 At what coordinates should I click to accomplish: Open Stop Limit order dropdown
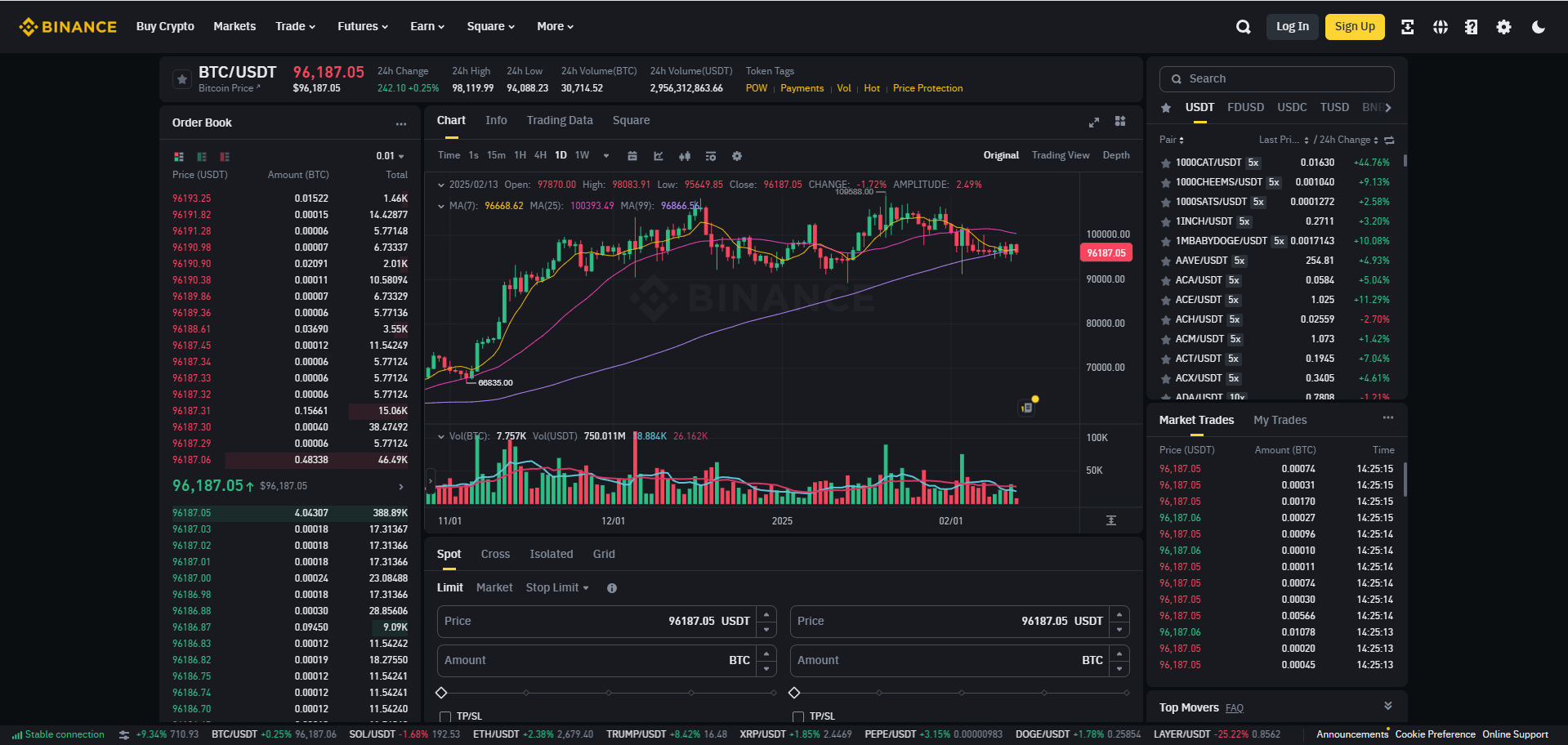tap(557, 587)
